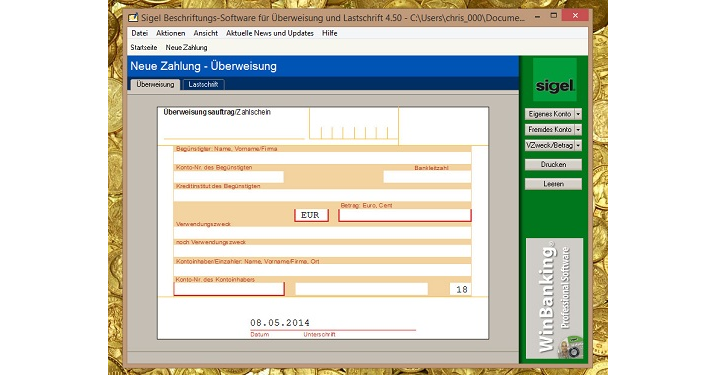Expand the Eigenes Konto dropdown arrow
This screenshot has width=716, height=375.
578,114
